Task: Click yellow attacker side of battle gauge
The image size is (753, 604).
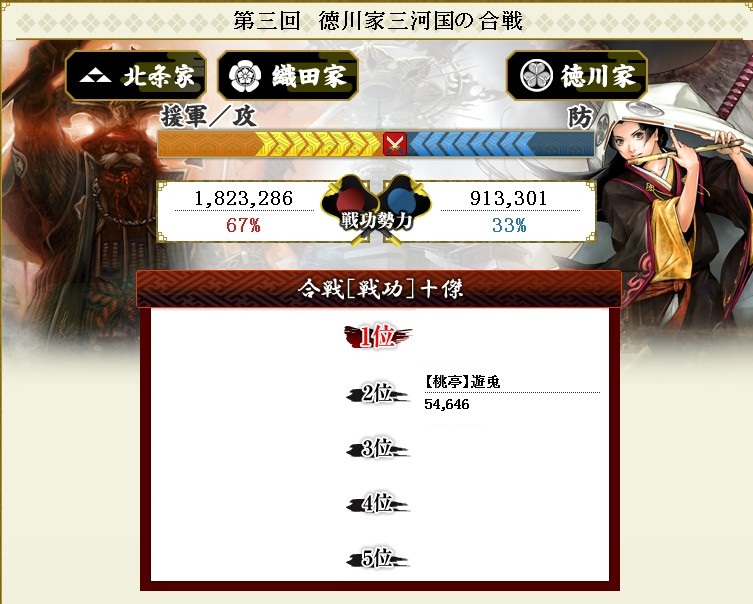Action: pyautogui.click(x=271, y=144)
